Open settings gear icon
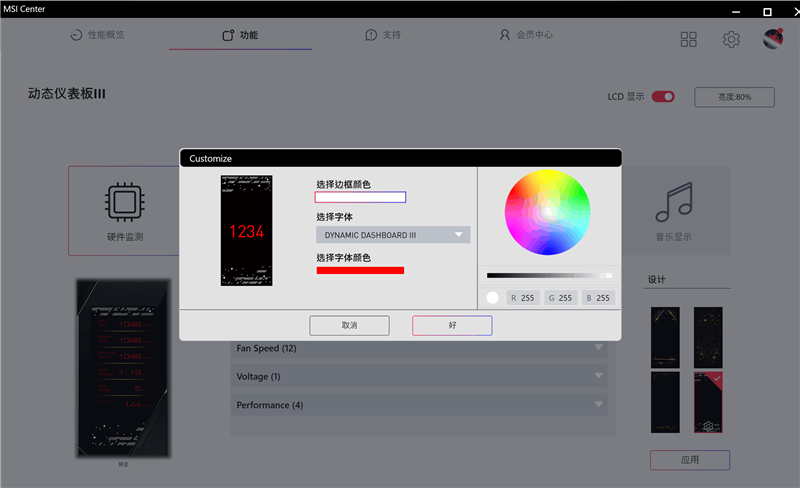 click(731, 39)
